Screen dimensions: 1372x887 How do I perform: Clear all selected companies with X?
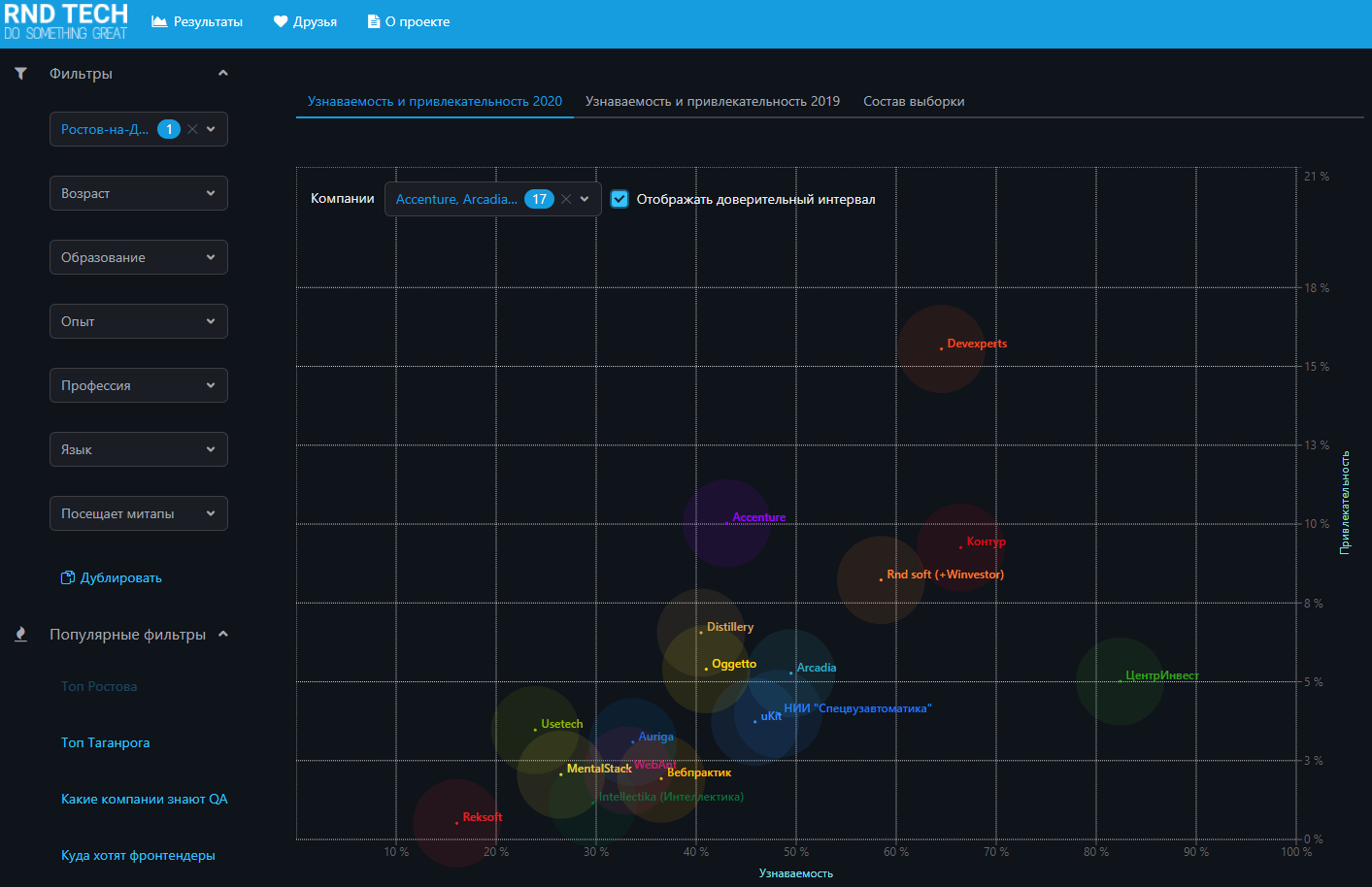click(566, 199)
